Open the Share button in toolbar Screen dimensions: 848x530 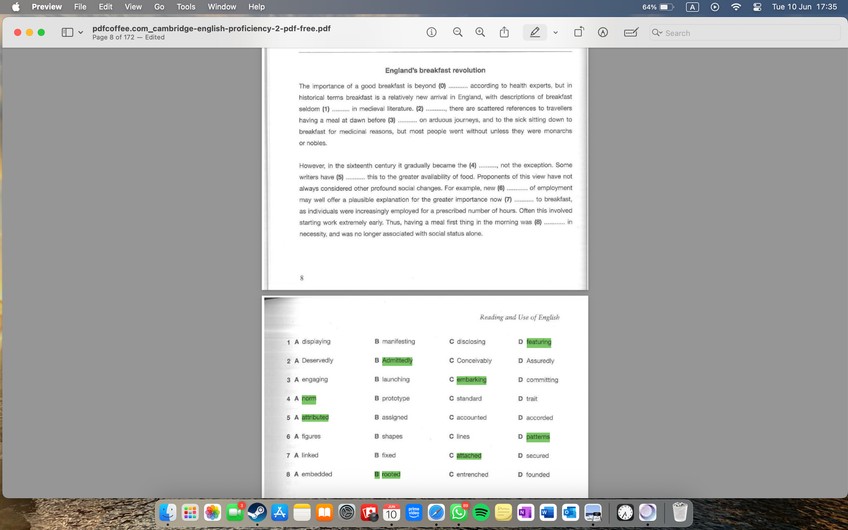point(505,32)
